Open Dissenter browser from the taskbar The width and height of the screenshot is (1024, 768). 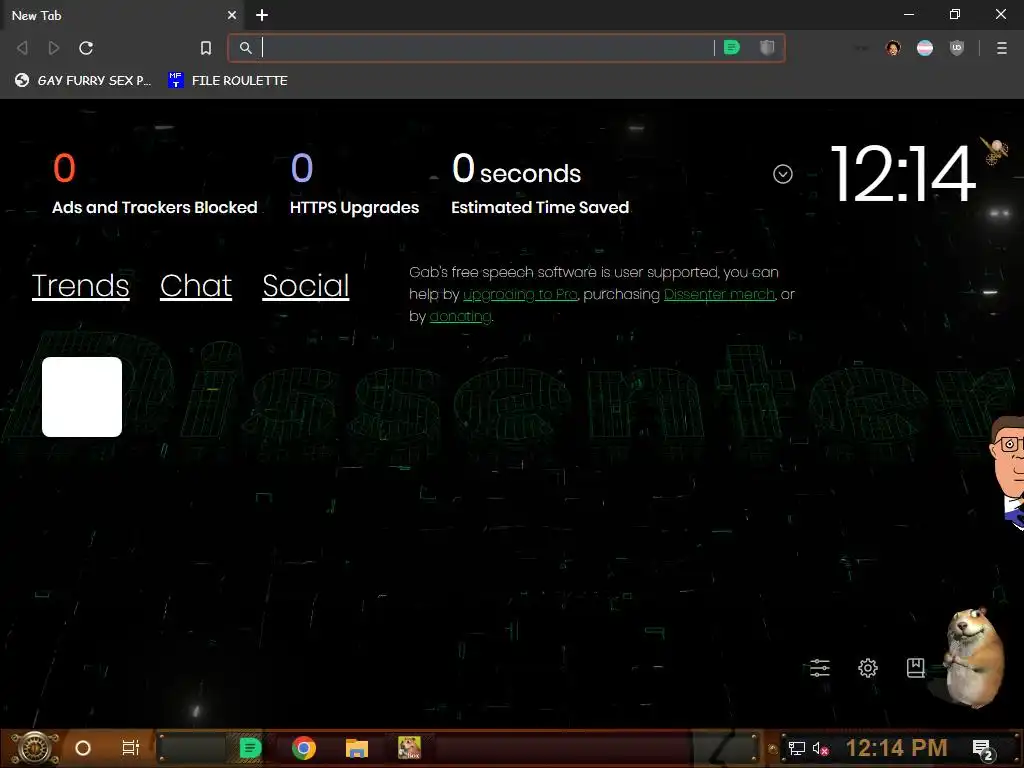click(250, 748)
